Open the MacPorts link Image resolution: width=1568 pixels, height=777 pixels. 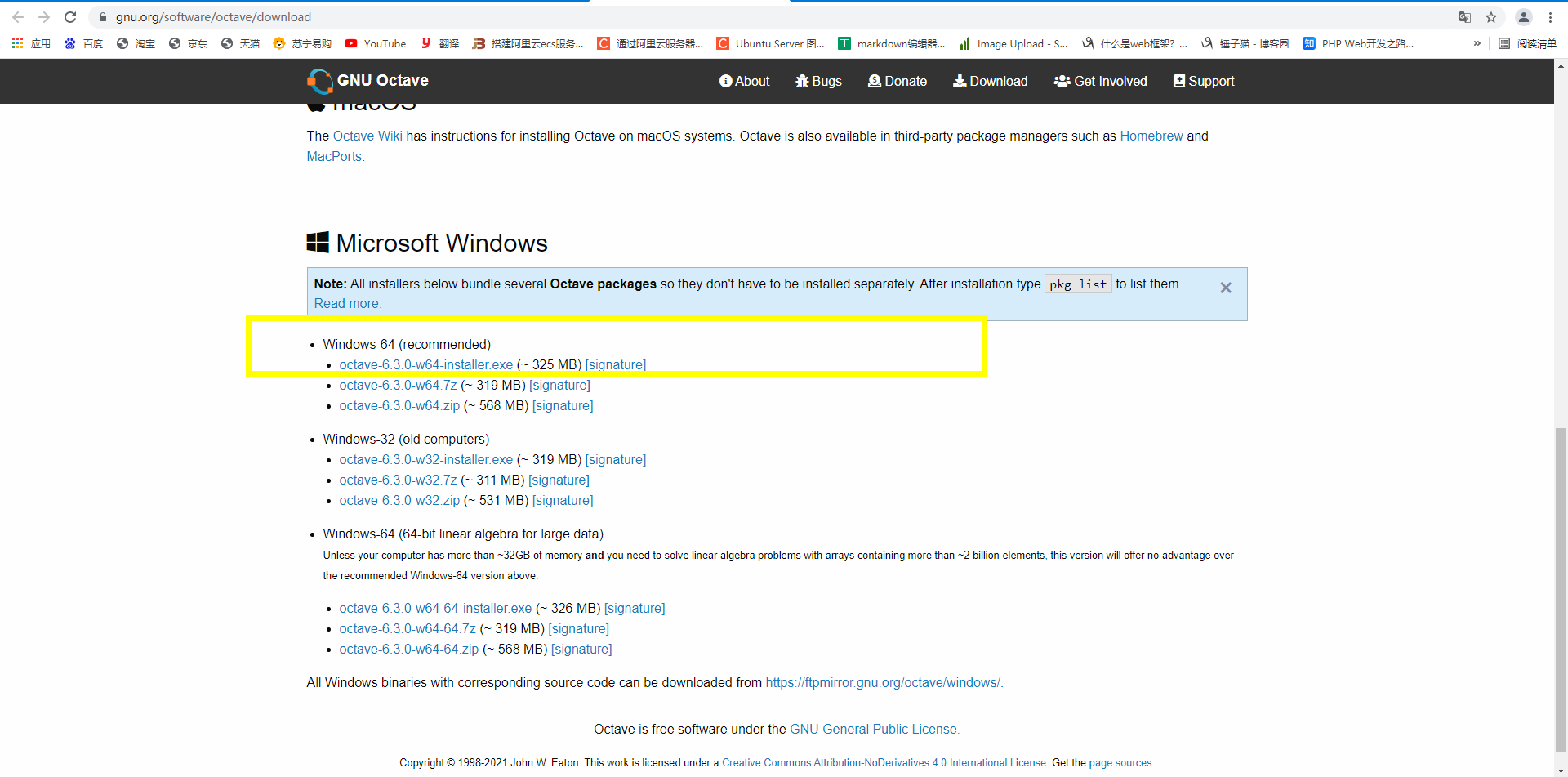[x=335, y=156]
